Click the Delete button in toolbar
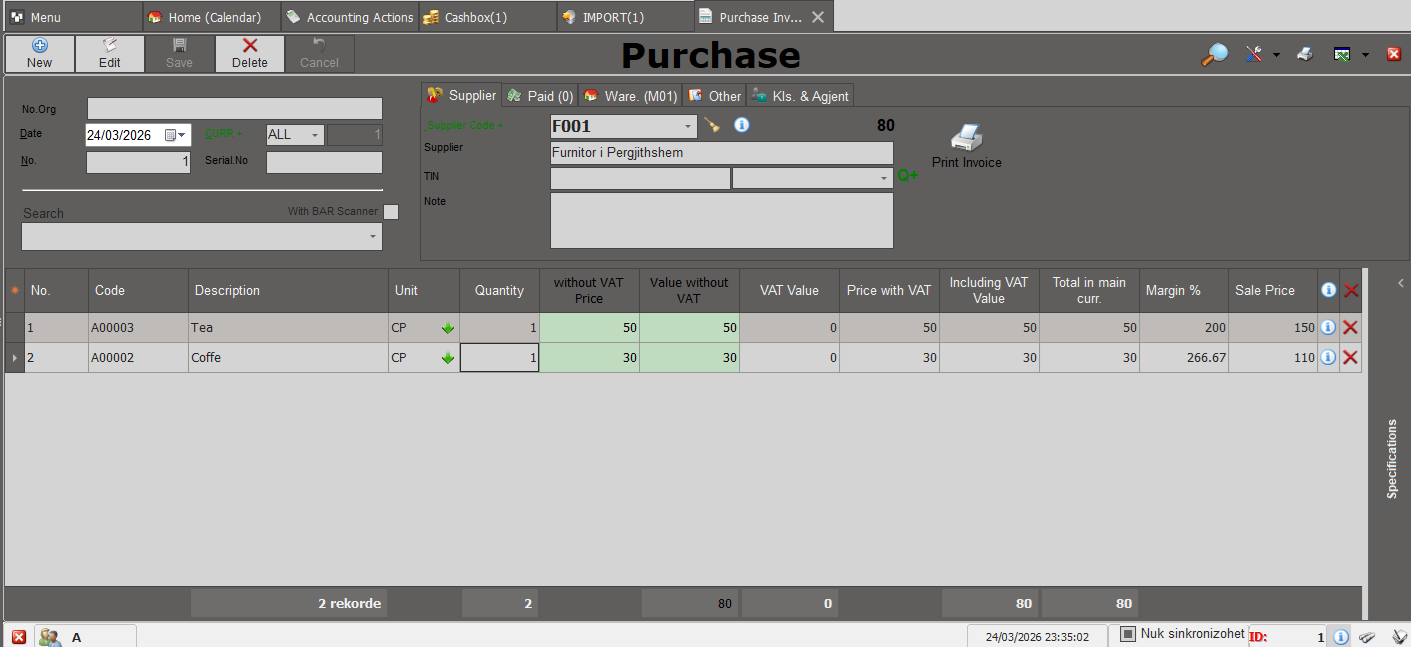Image resolution: width=1411 pixels, height=647 pixels. coord(250,53)
